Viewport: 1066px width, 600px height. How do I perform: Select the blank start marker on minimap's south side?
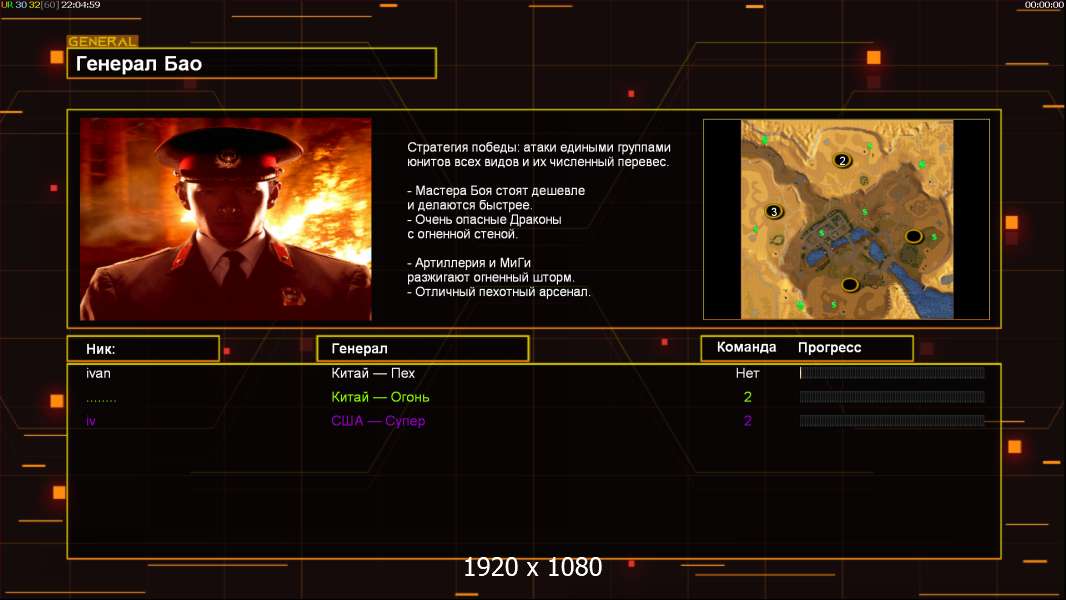point(849,285)
